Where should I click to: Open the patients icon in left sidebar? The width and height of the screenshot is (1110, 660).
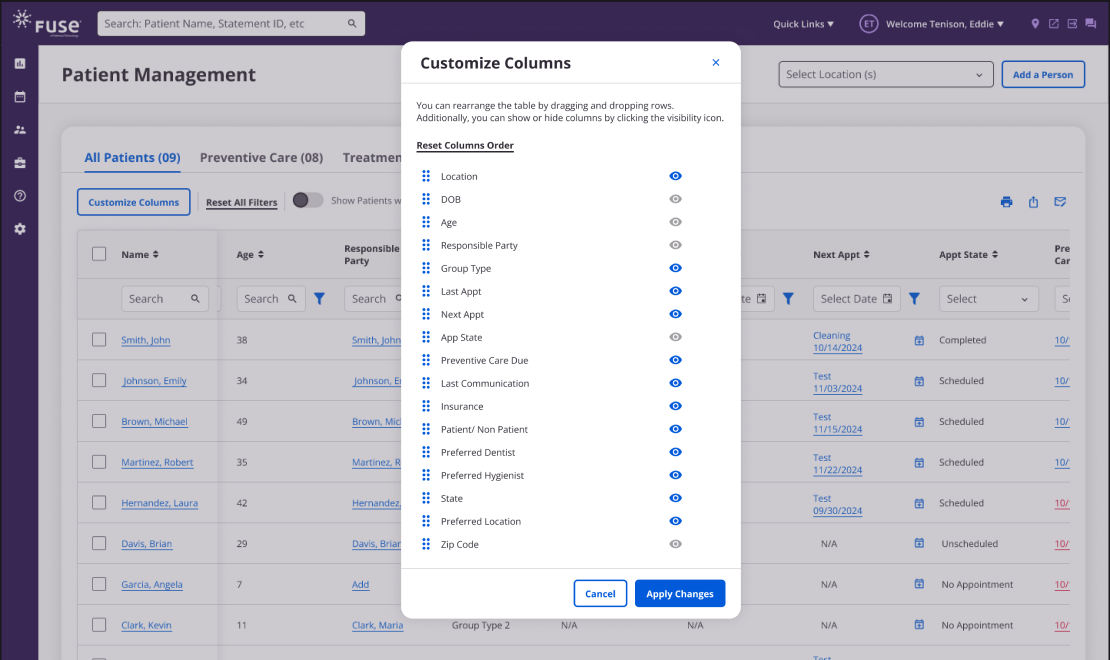pyautogui.click(x=20, y=130)
